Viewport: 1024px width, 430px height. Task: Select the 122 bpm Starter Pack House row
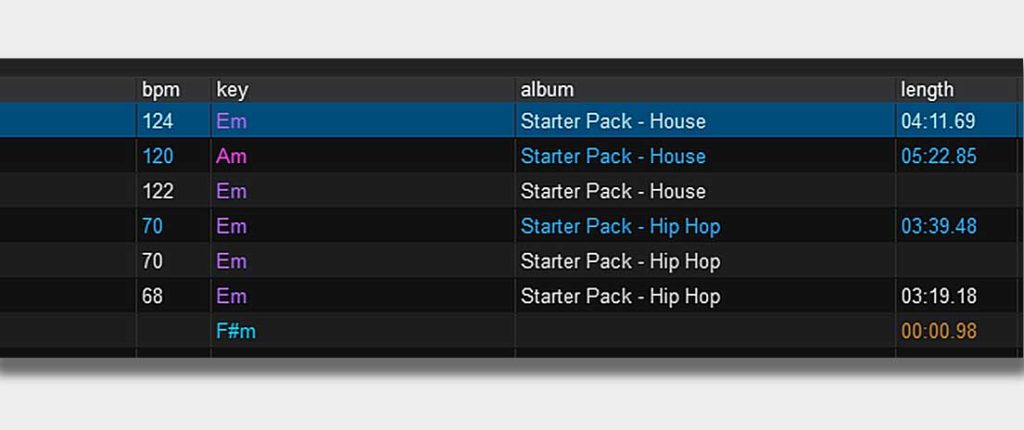pos(512,191)
